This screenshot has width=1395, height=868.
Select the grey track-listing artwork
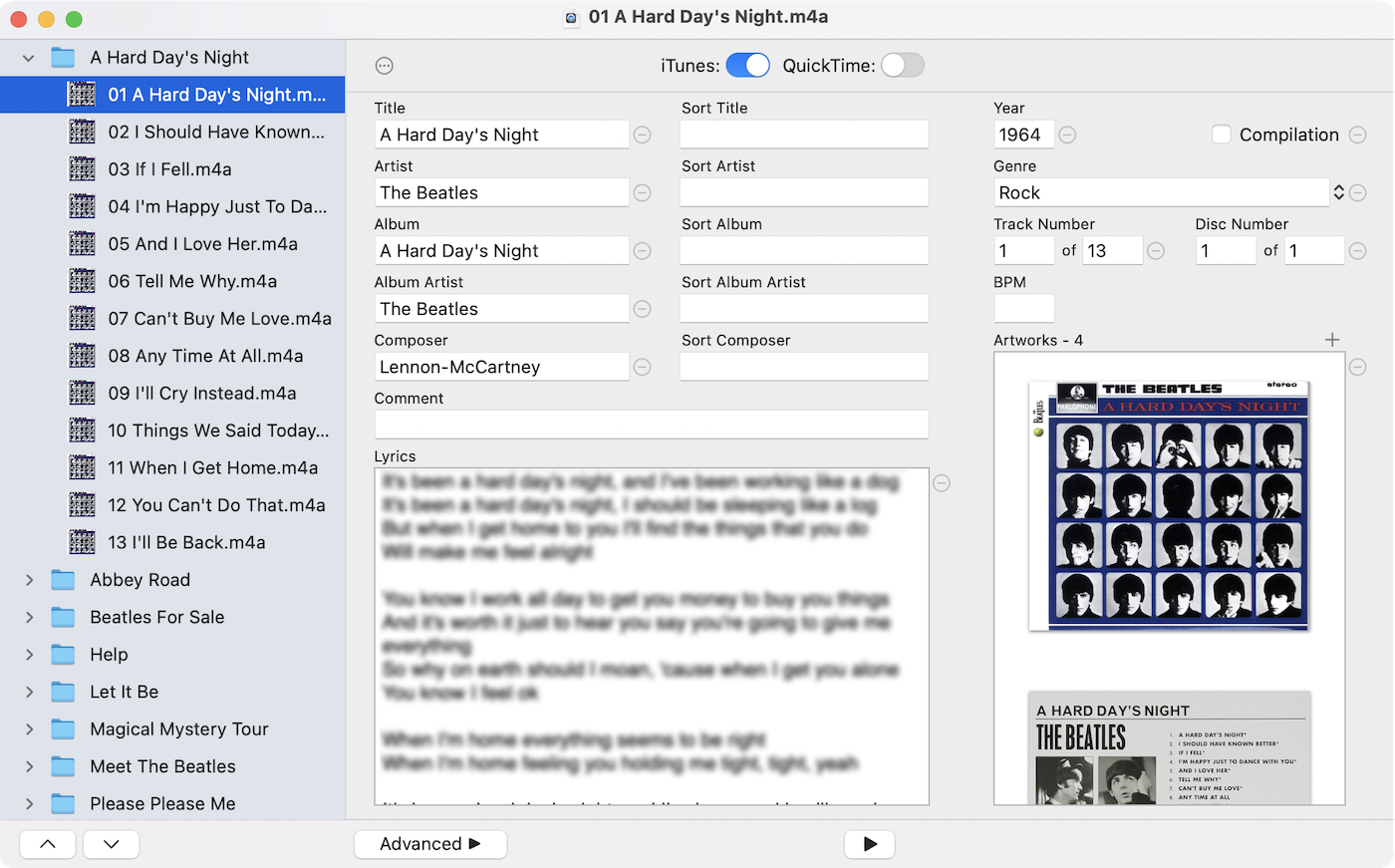click(1170, 747)
